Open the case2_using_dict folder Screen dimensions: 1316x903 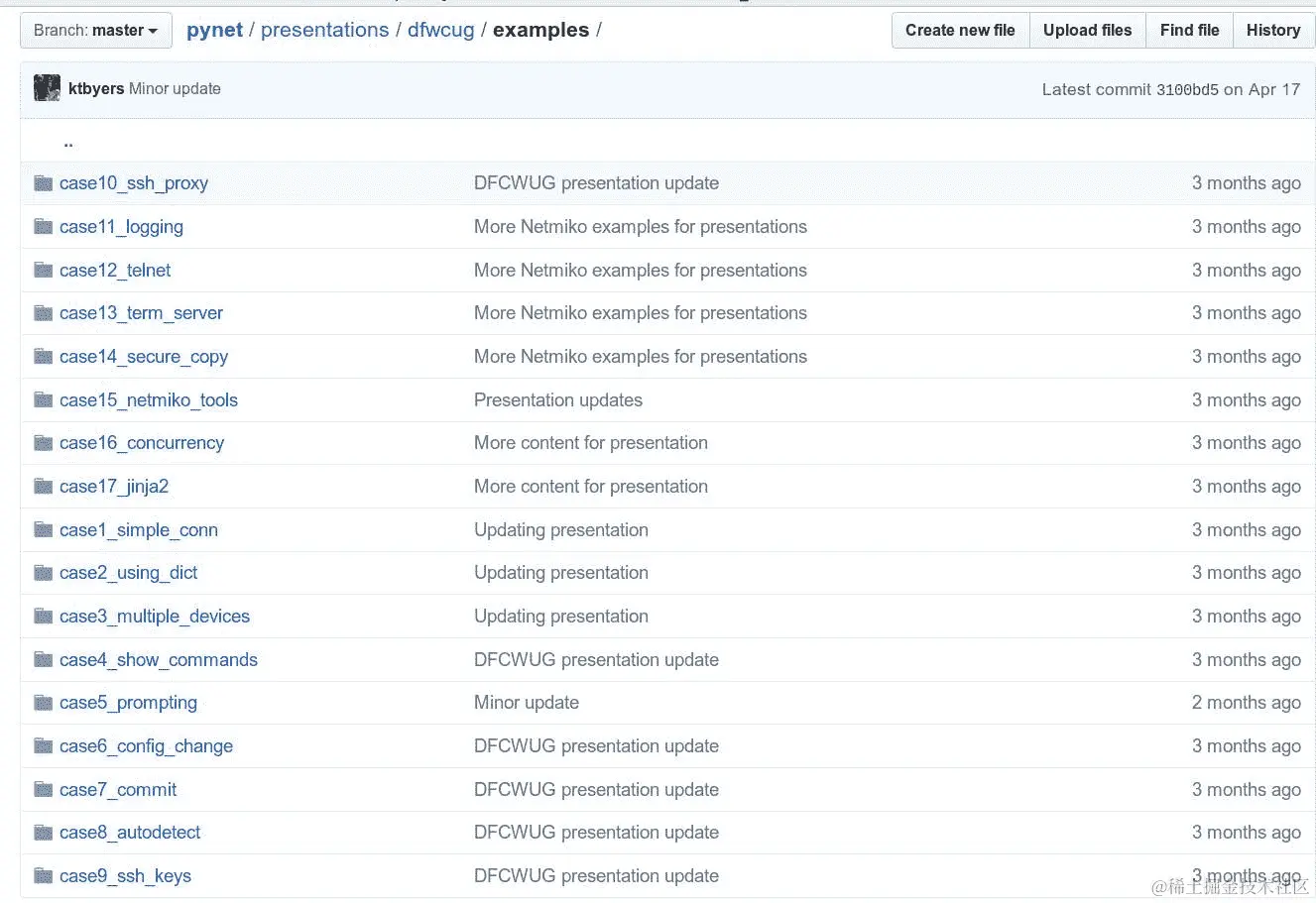click(x=128, y=573)
